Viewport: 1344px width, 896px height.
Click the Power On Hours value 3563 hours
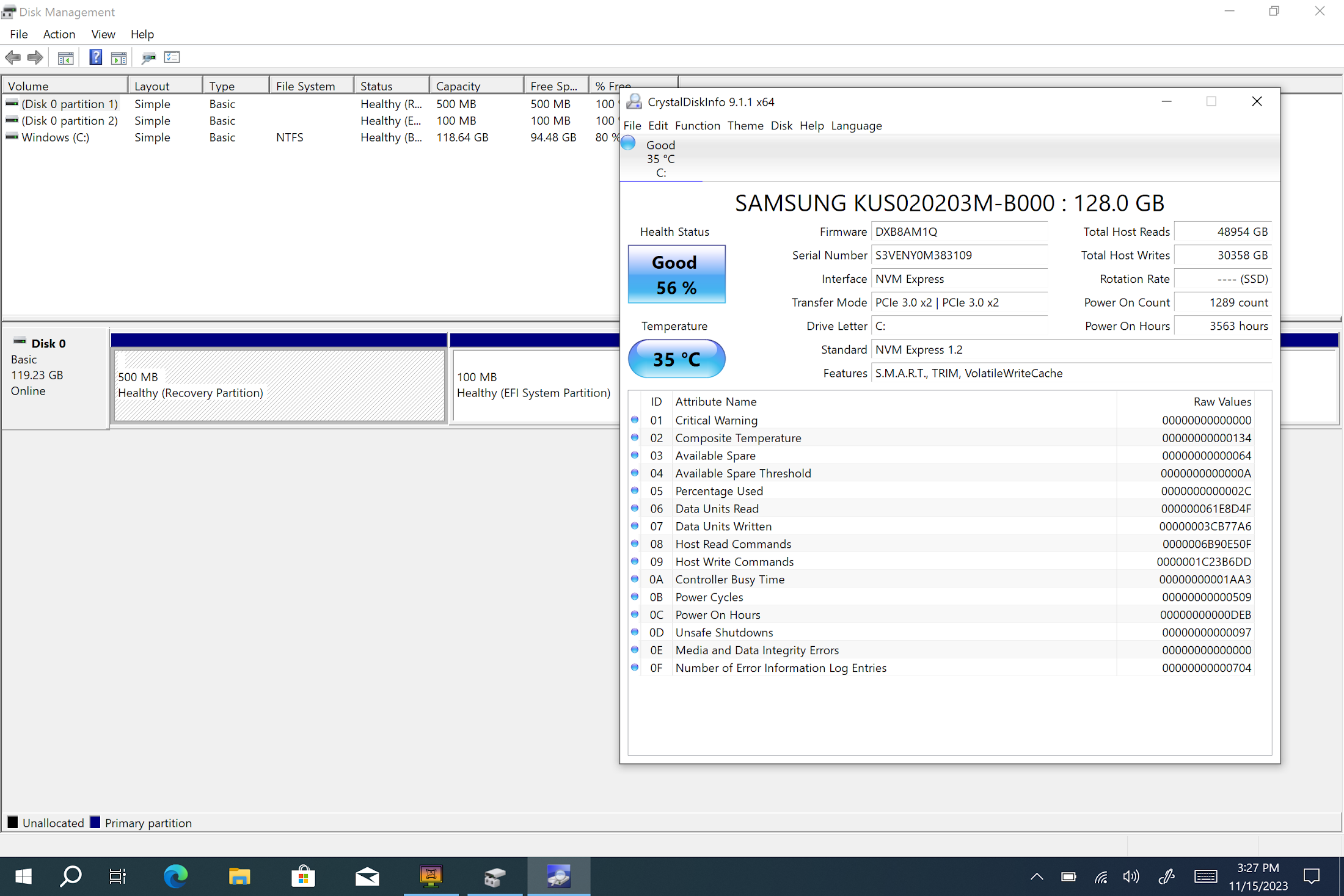coord(1223,326)
